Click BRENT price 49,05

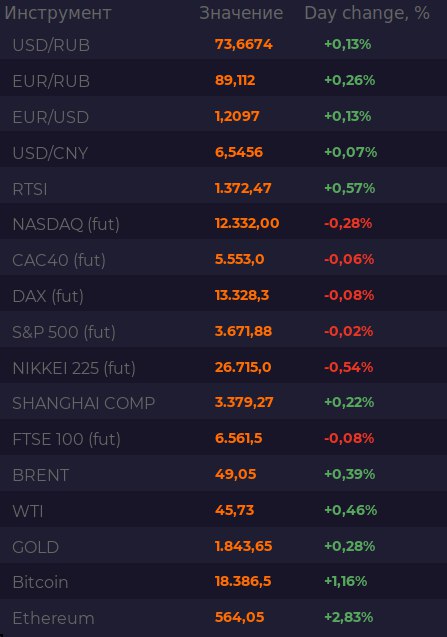pos(235,474)
